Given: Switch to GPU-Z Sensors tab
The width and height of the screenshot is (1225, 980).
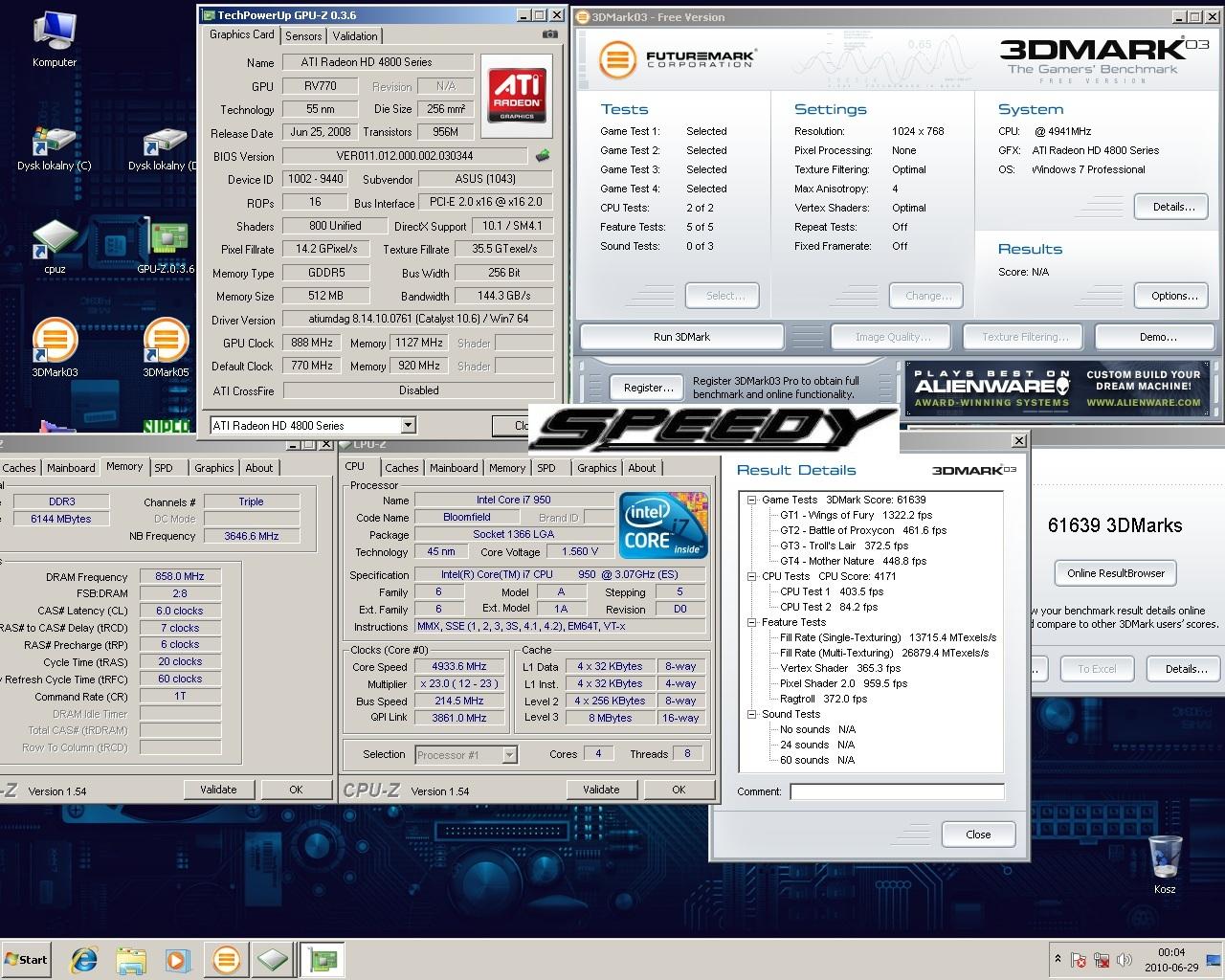Looking at the screenshot, I should 303,36.
